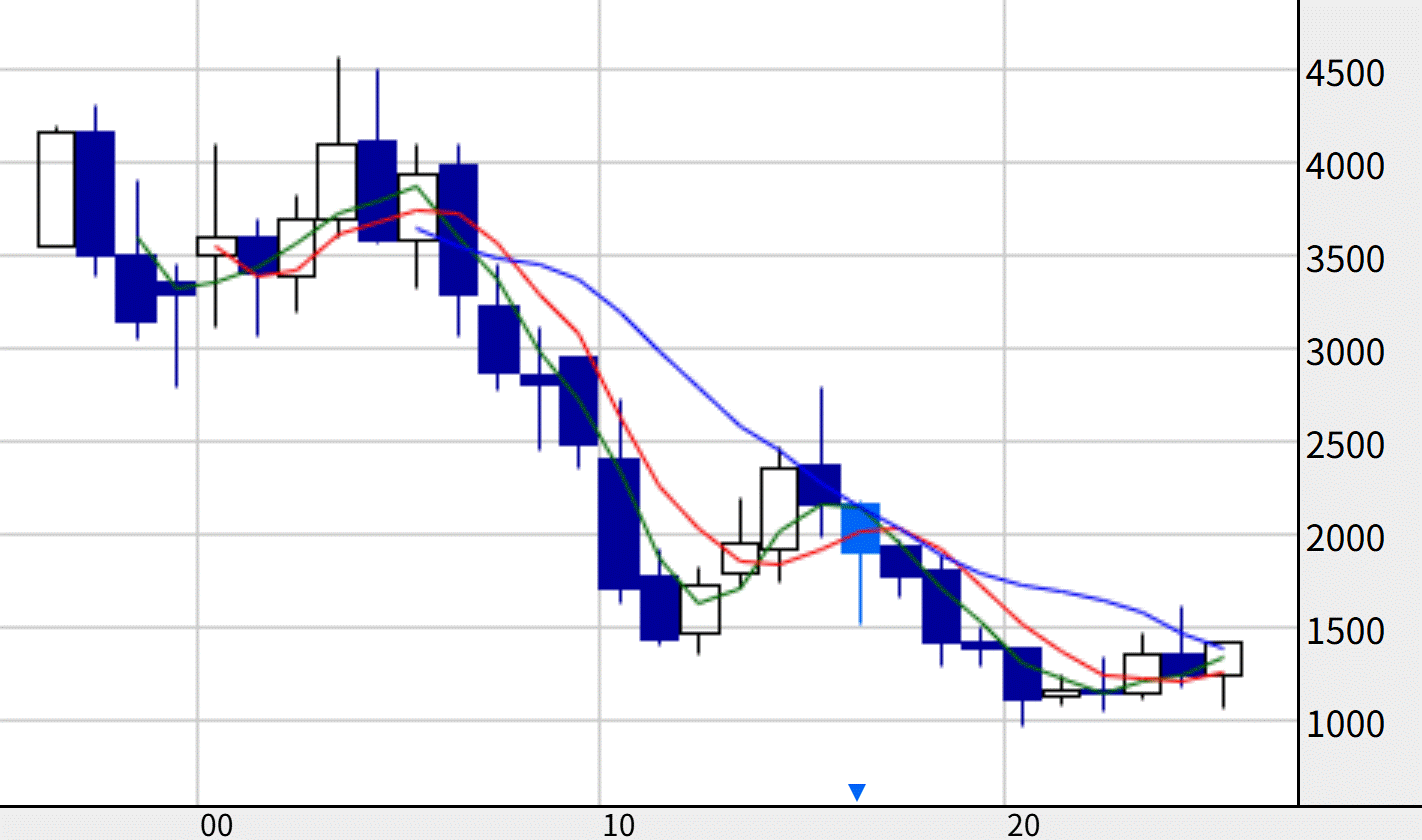This screenshot has height=840, width=1422.
Task: Select the light-blue highlighted candlestick
Action: 860,528
